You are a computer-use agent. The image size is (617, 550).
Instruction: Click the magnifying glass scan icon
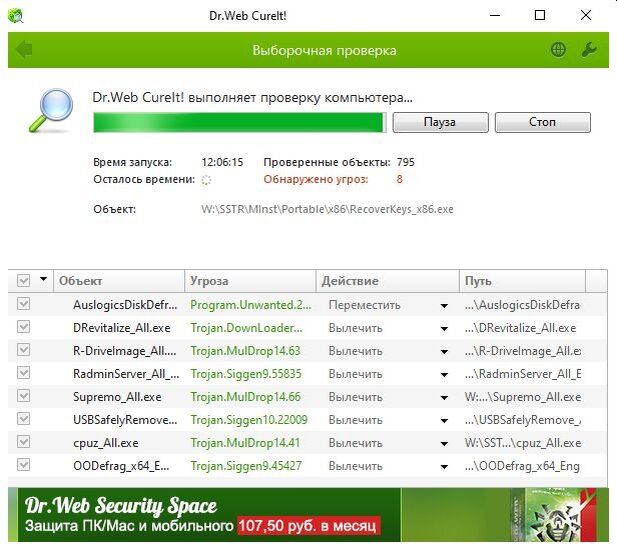click(x=52, y=110)
